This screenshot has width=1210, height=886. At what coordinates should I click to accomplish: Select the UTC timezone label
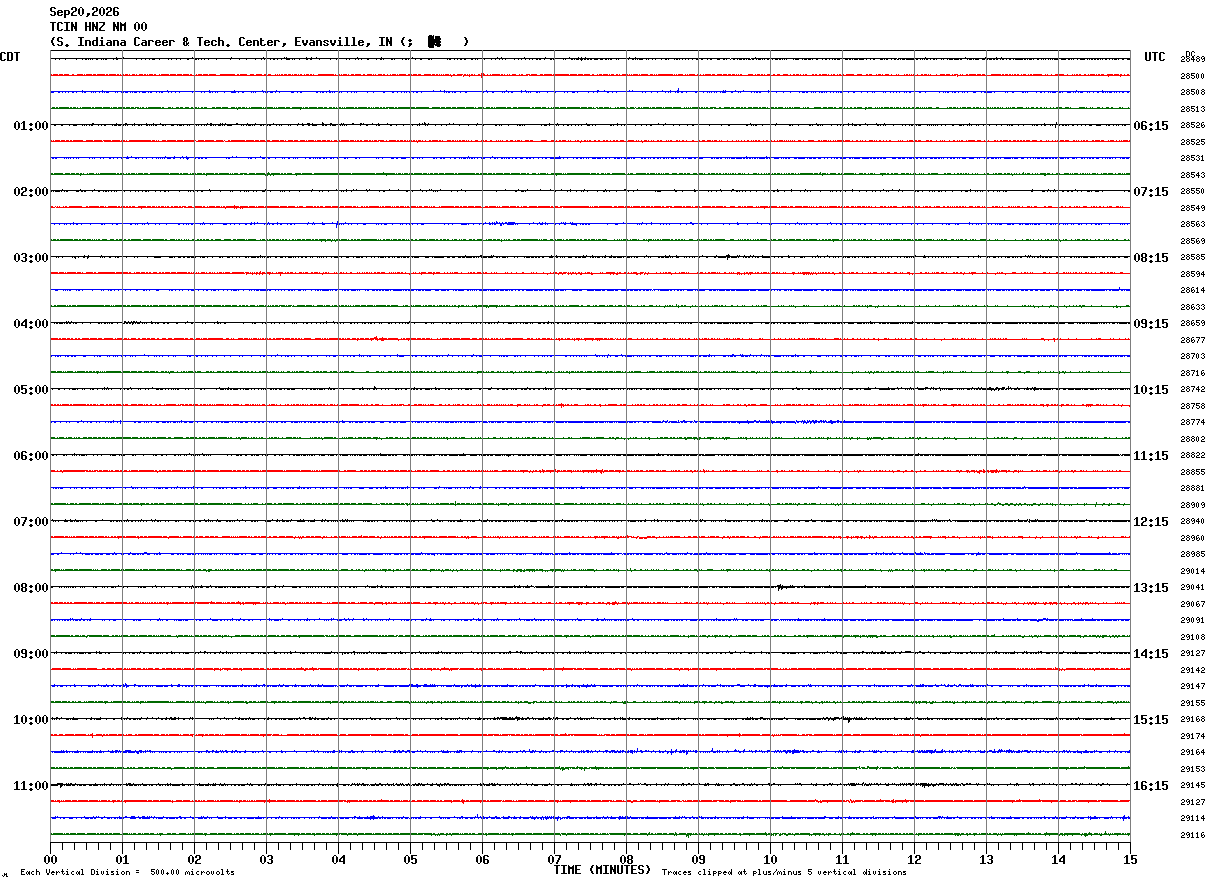tap(1155, 57)
